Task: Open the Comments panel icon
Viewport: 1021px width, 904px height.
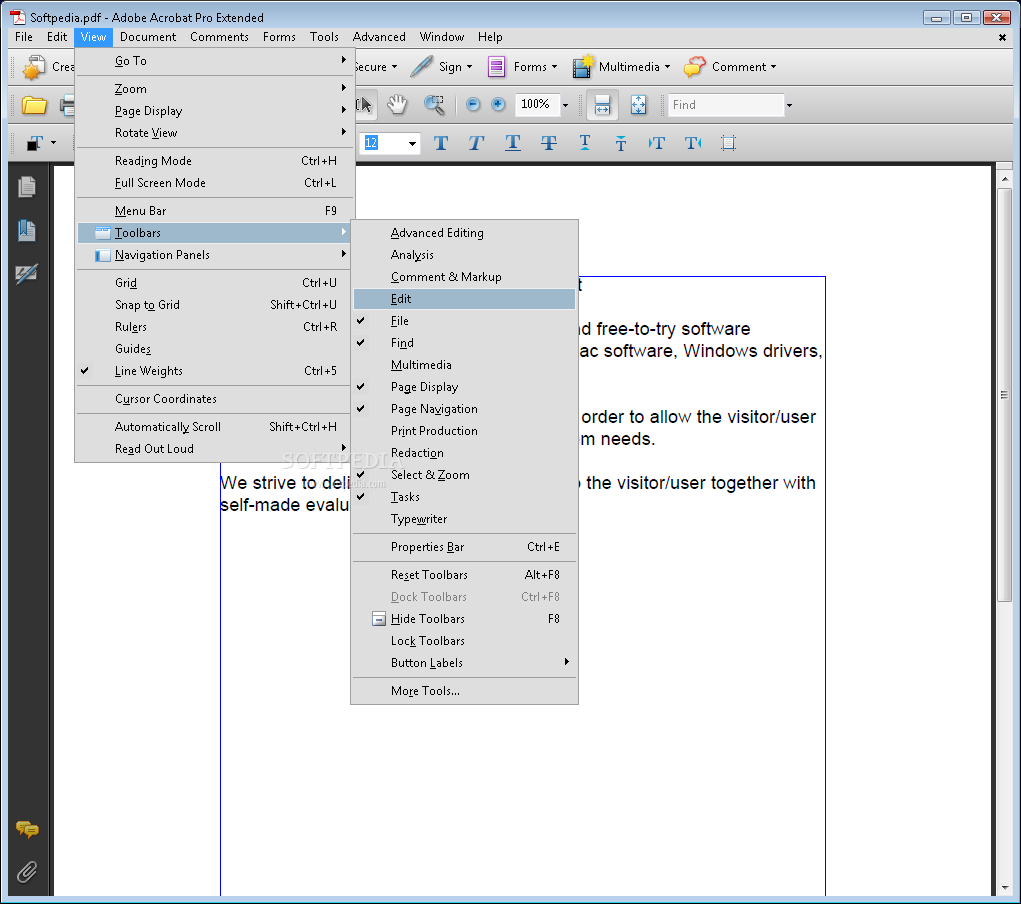Action: tap(27, 829)
